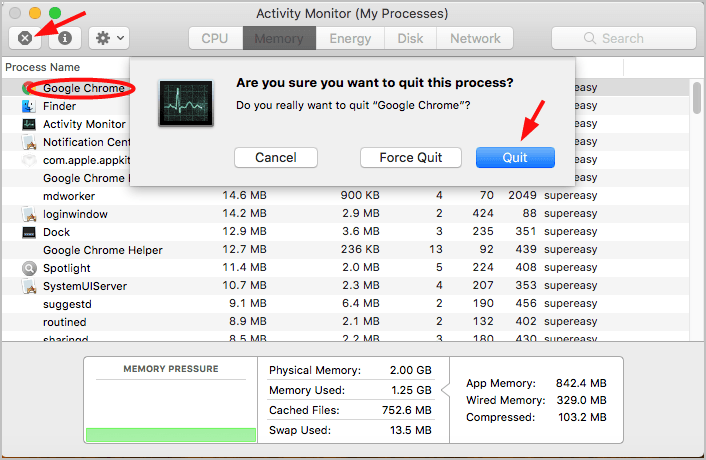This screenshot has height=460, width=706.
Task: Click the Notification Center process icon
Action: coord(29,142)
